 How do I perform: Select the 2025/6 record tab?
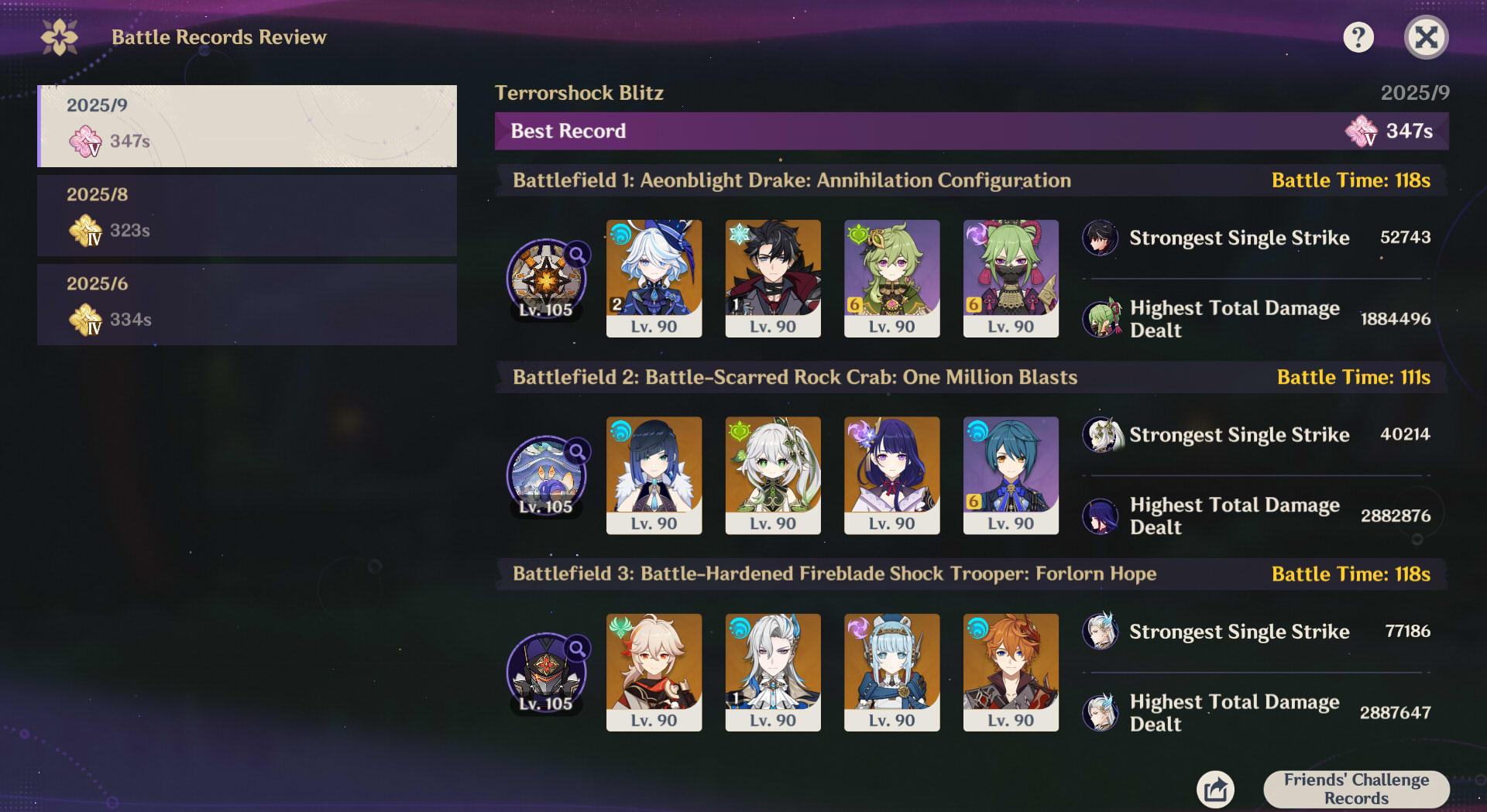click(x=248, y=304)
